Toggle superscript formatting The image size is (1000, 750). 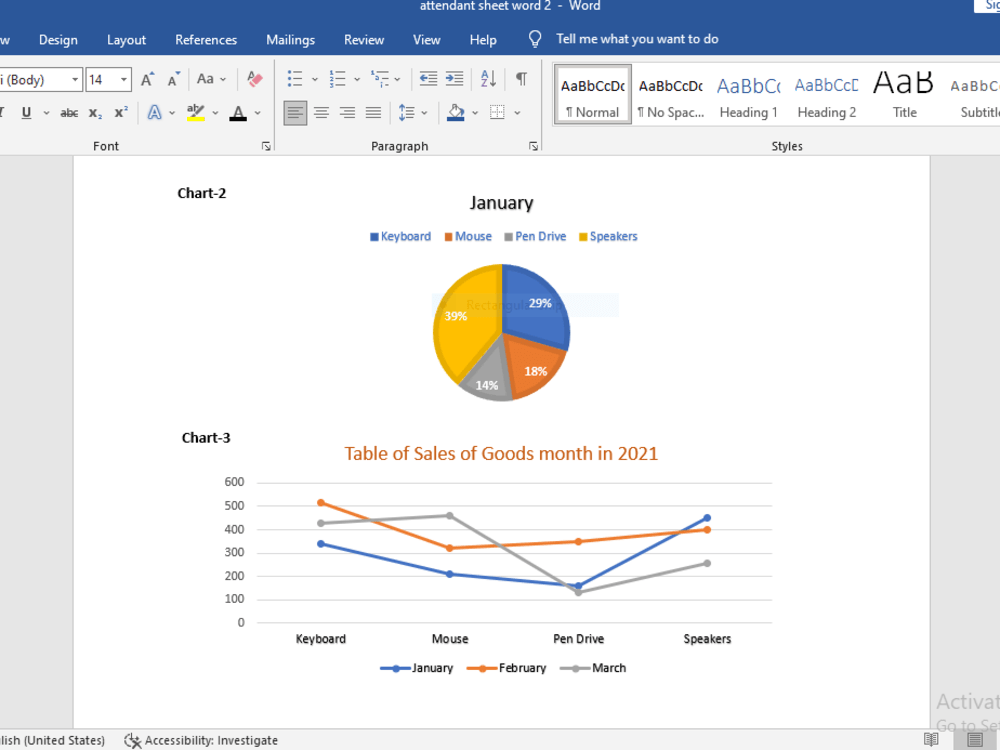(x=121, y=113)
